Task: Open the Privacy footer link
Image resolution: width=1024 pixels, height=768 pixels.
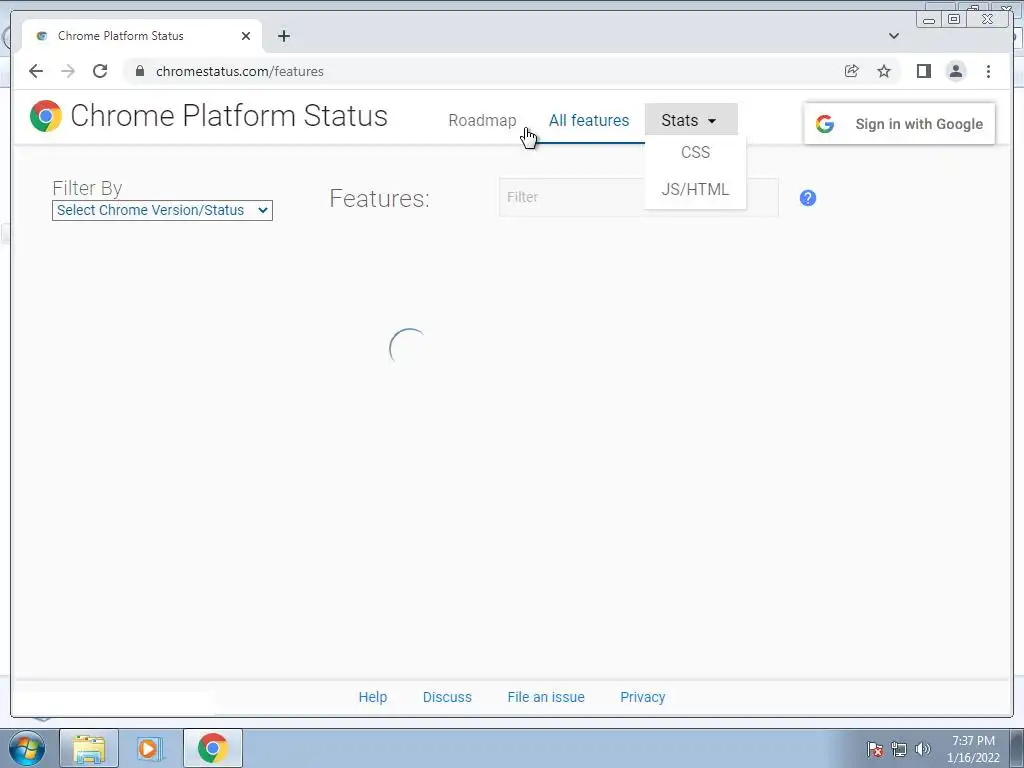Action: click(x=643, y=697)
